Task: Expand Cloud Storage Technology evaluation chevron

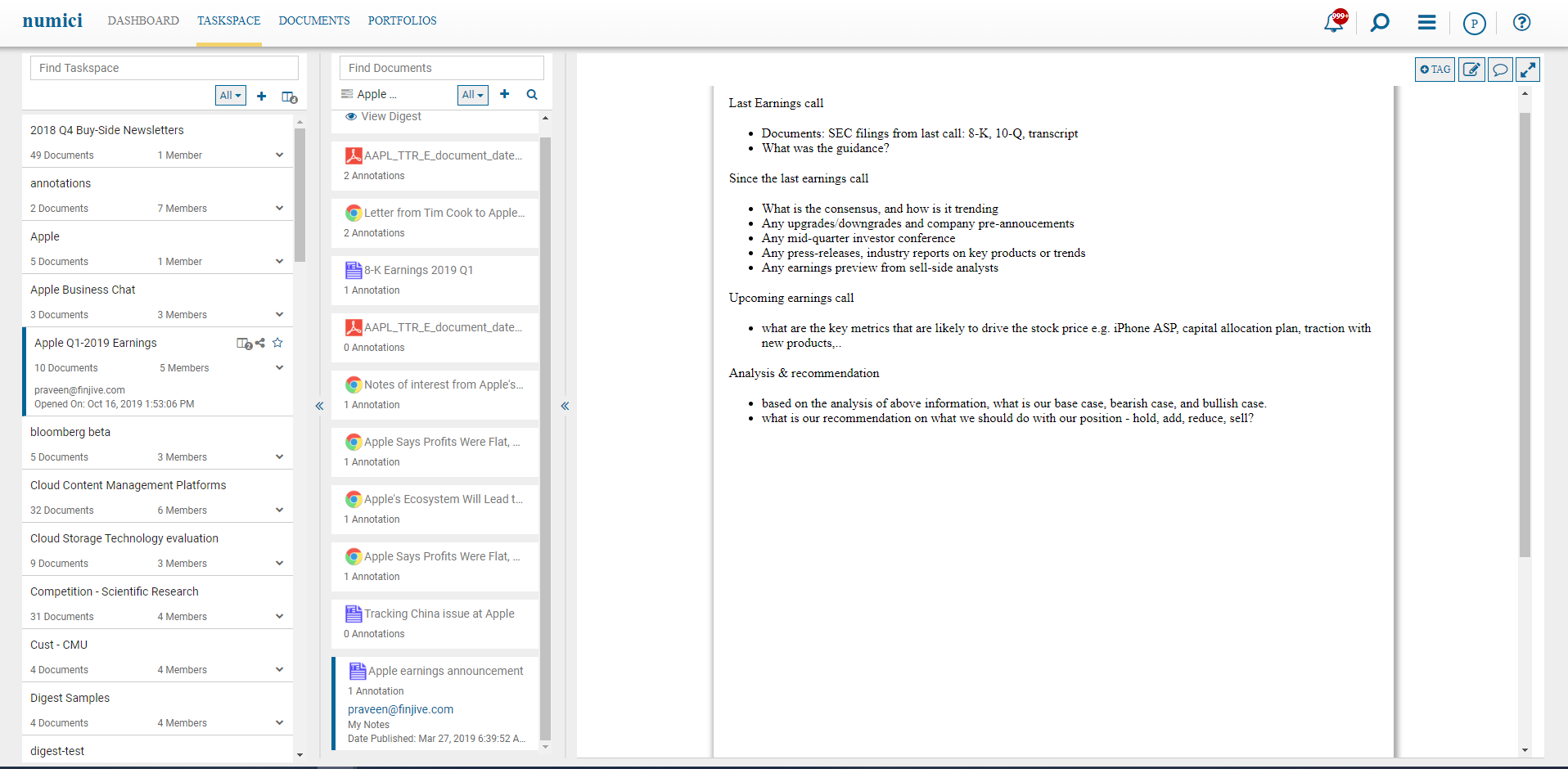Action: coord(279,563)
